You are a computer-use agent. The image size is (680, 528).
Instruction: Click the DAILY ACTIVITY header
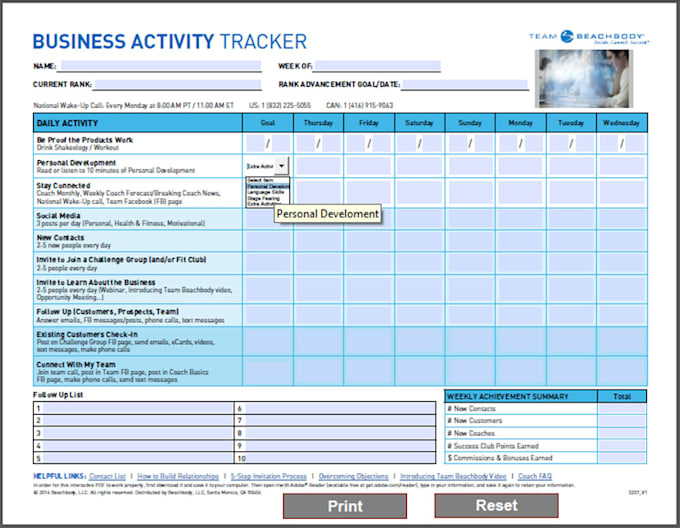137,123
